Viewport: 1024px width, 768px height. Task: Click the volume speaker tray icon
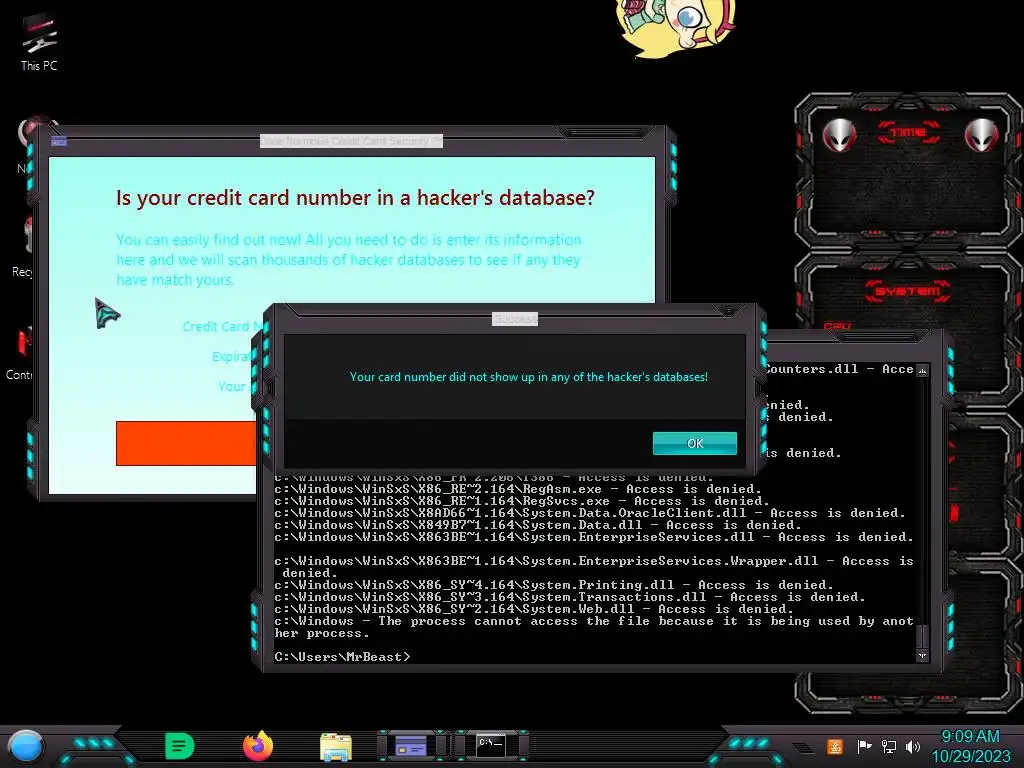(x=913, y=746)
